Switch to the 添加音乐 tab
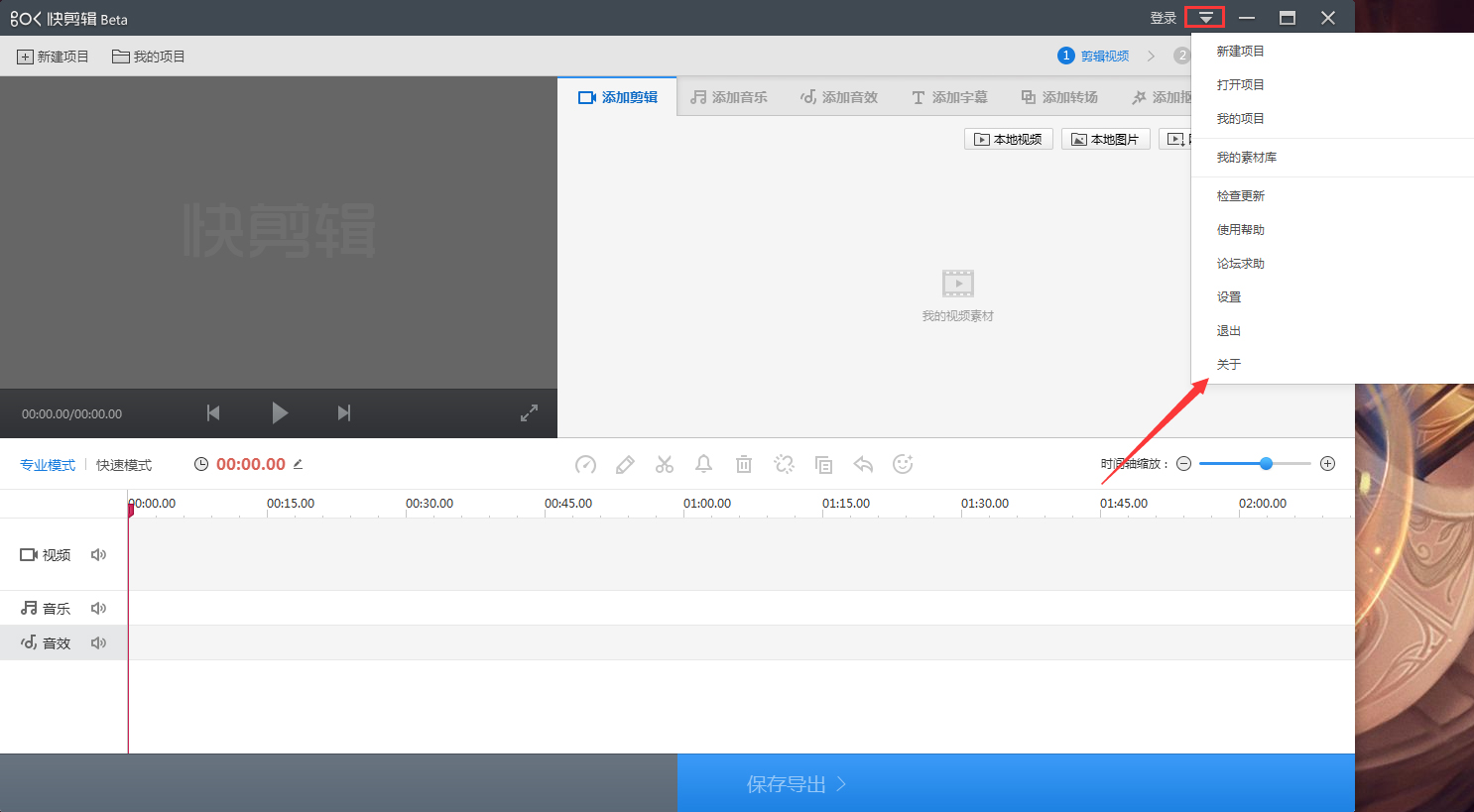The height and width of the screenshot is (812, 1474). coord(729,96)
